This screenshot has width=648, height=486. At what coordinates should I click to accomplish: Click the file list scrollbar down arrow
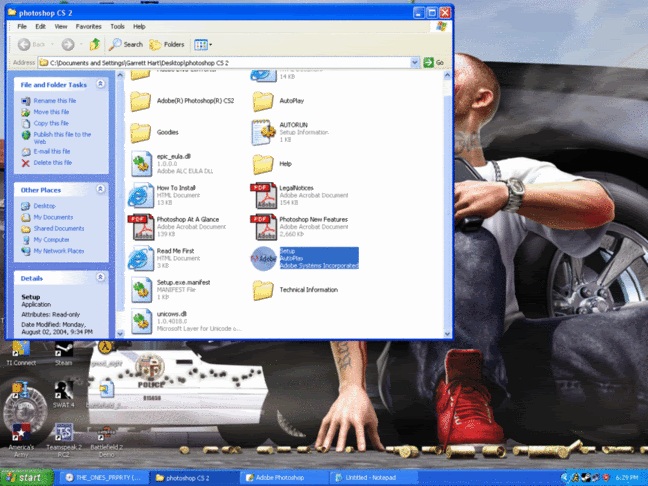pos(447,334)
